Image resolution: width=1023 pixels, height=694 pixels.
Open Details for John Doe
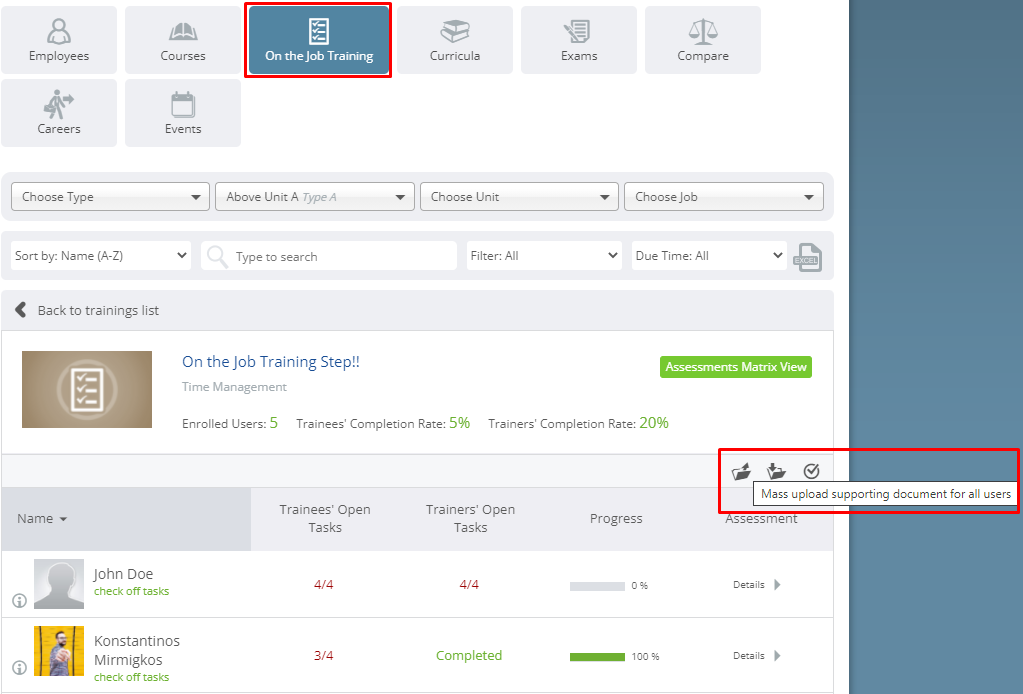click(x=748, y=584)
